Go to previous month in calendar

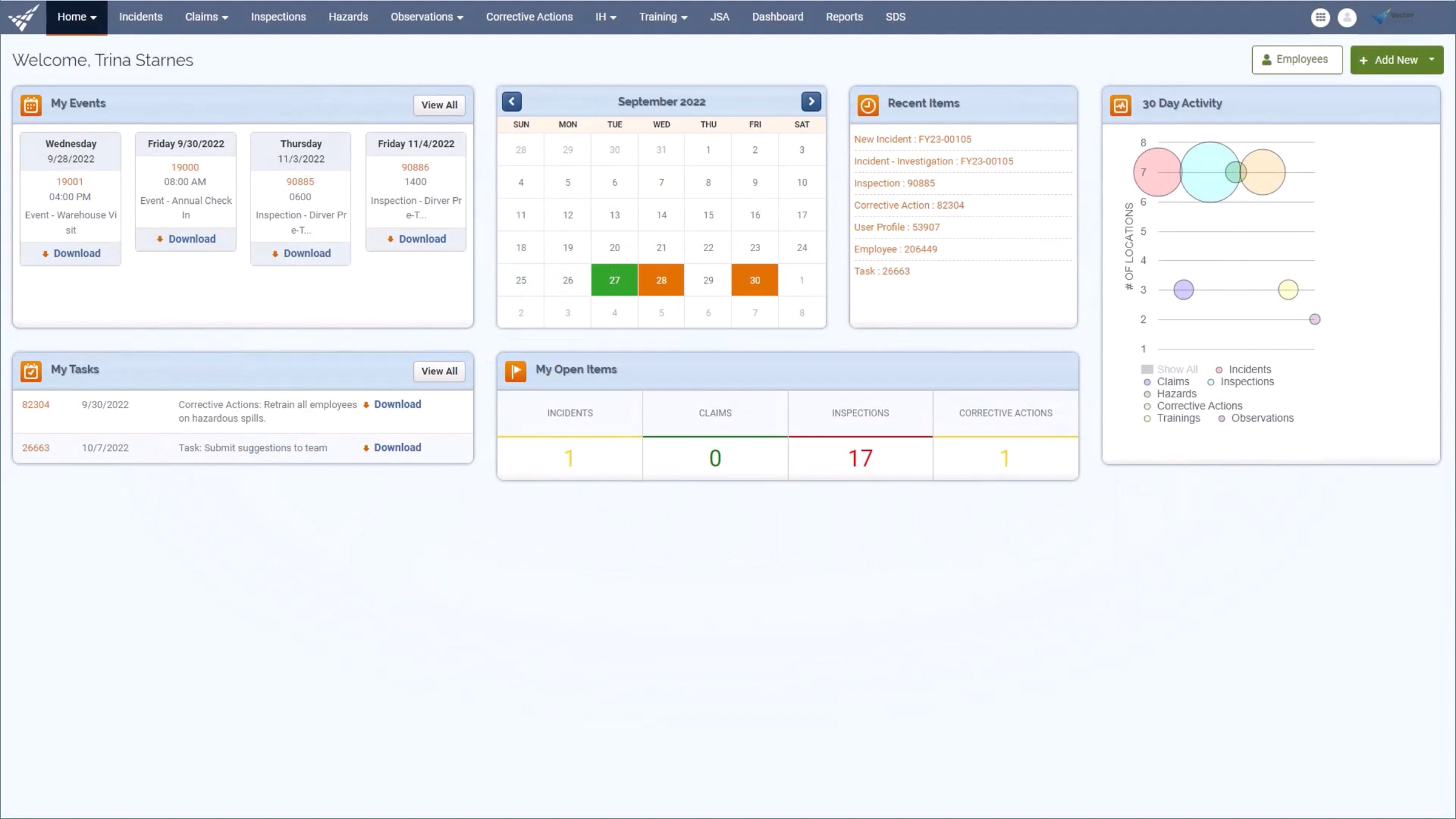(x=511, y=101)
